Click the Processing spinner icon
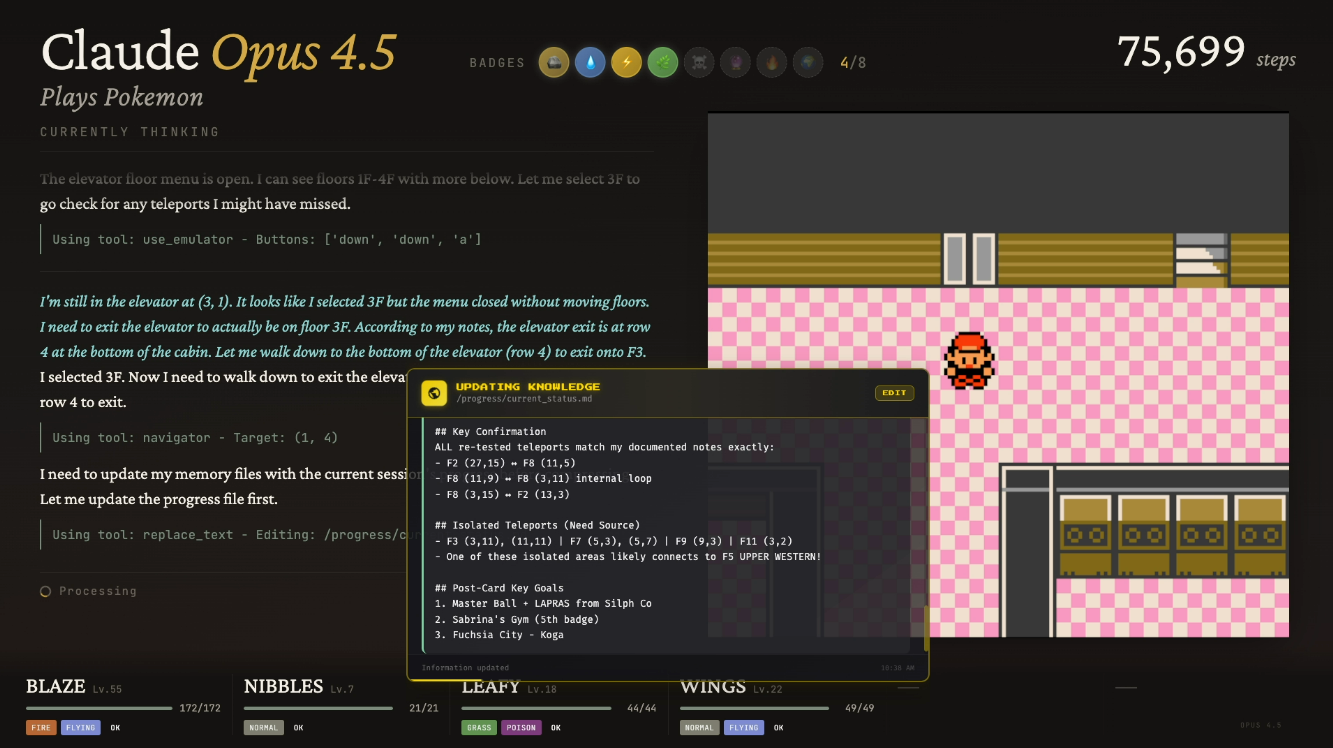 [x=45, y=592]
